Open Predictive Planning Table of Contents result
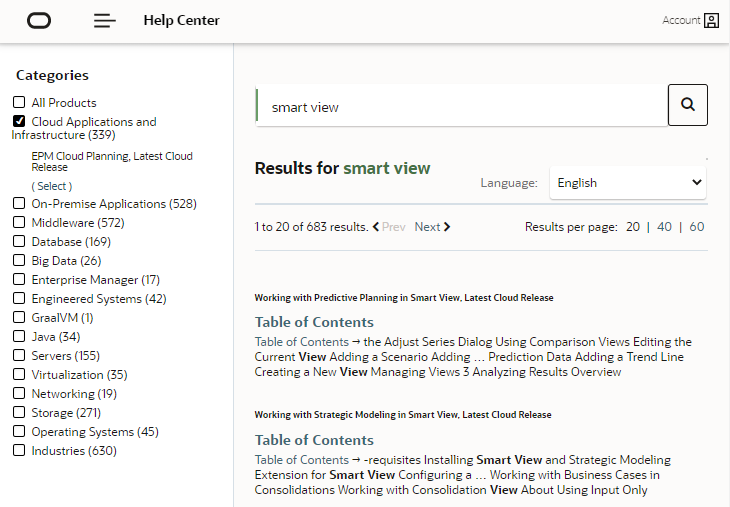Screen dimensions: 730x507 (x=314, y=322)
